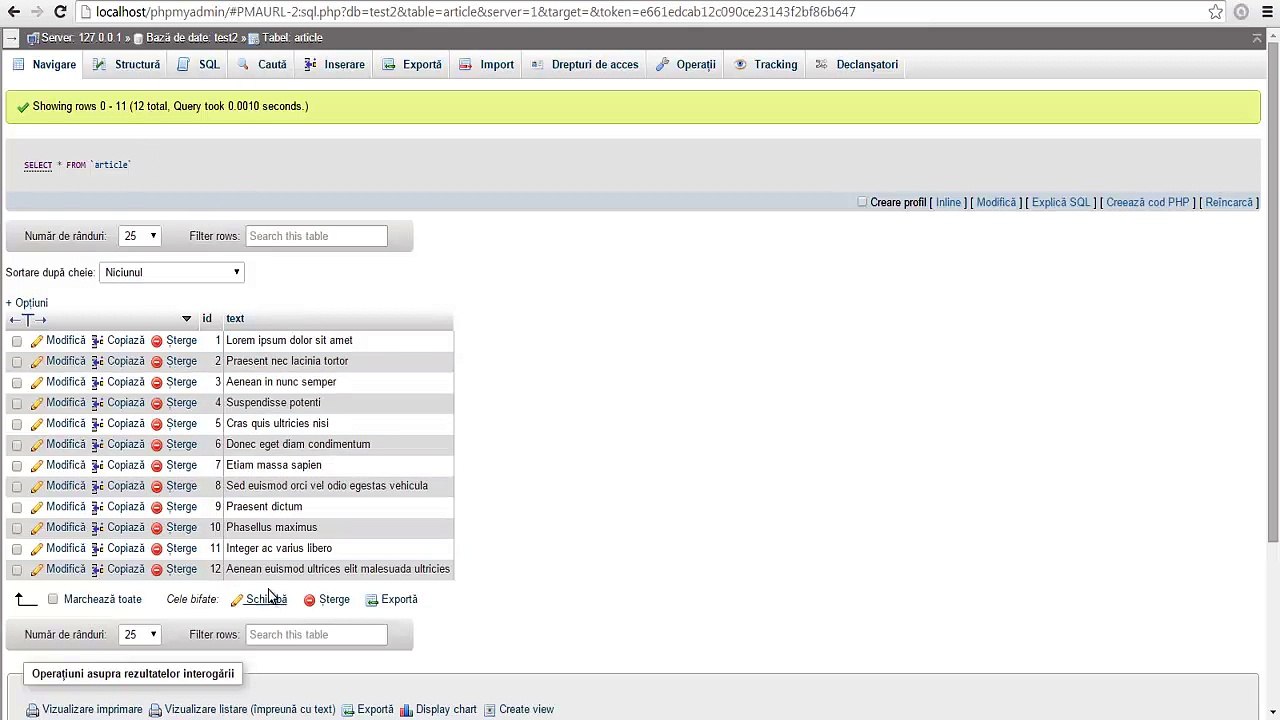Viewport: 1280px width, 720px height.
Task: Tick the checkbox for row 4 Suspendisse
Action: coord(17,403)
